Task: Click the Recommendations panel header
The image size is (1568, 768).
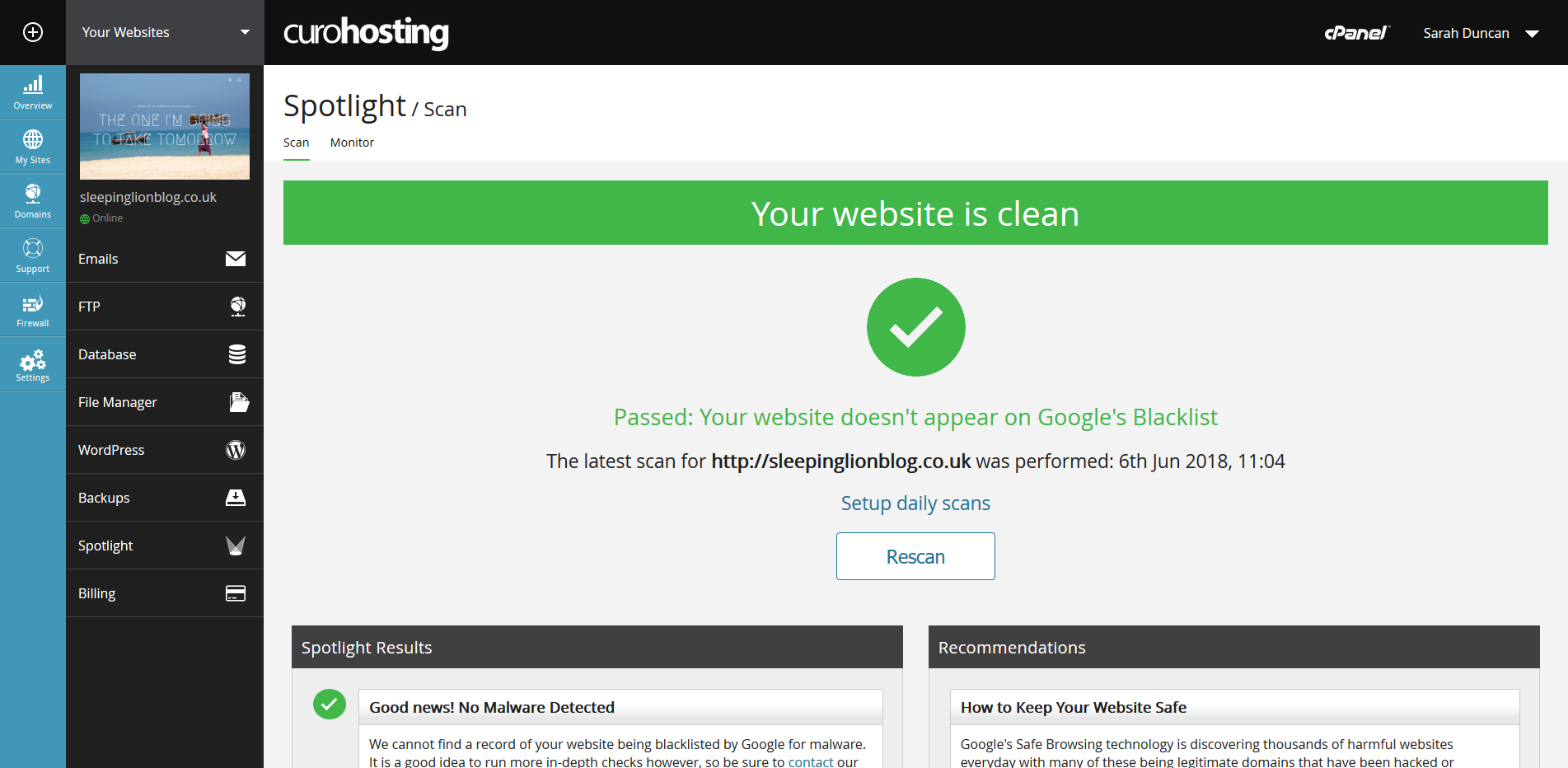Action: (1234, 647)
